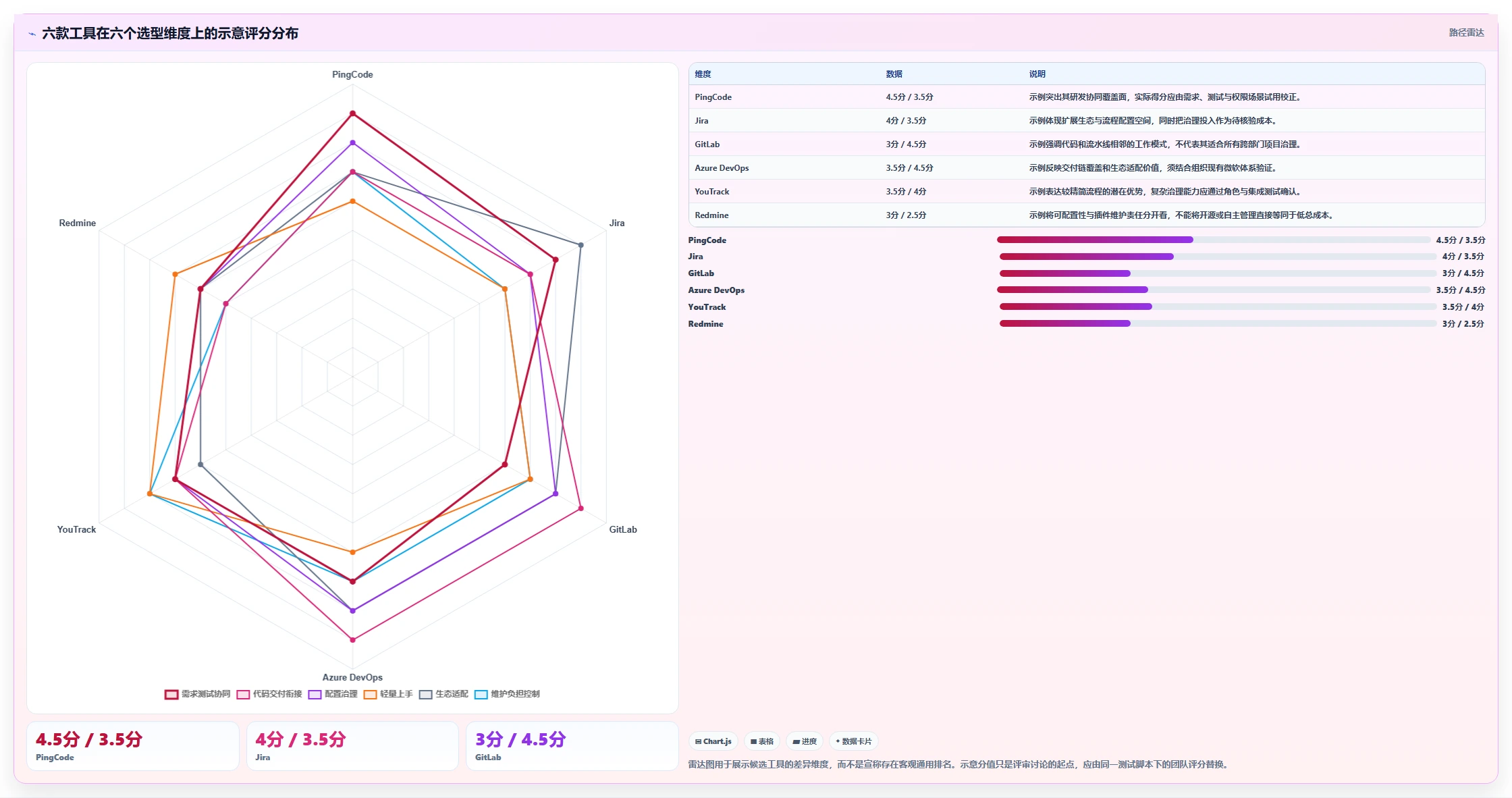The image size is (1512, 798).
Task: Click the purple data point on PingCode axis
Action: coord(352,143)
